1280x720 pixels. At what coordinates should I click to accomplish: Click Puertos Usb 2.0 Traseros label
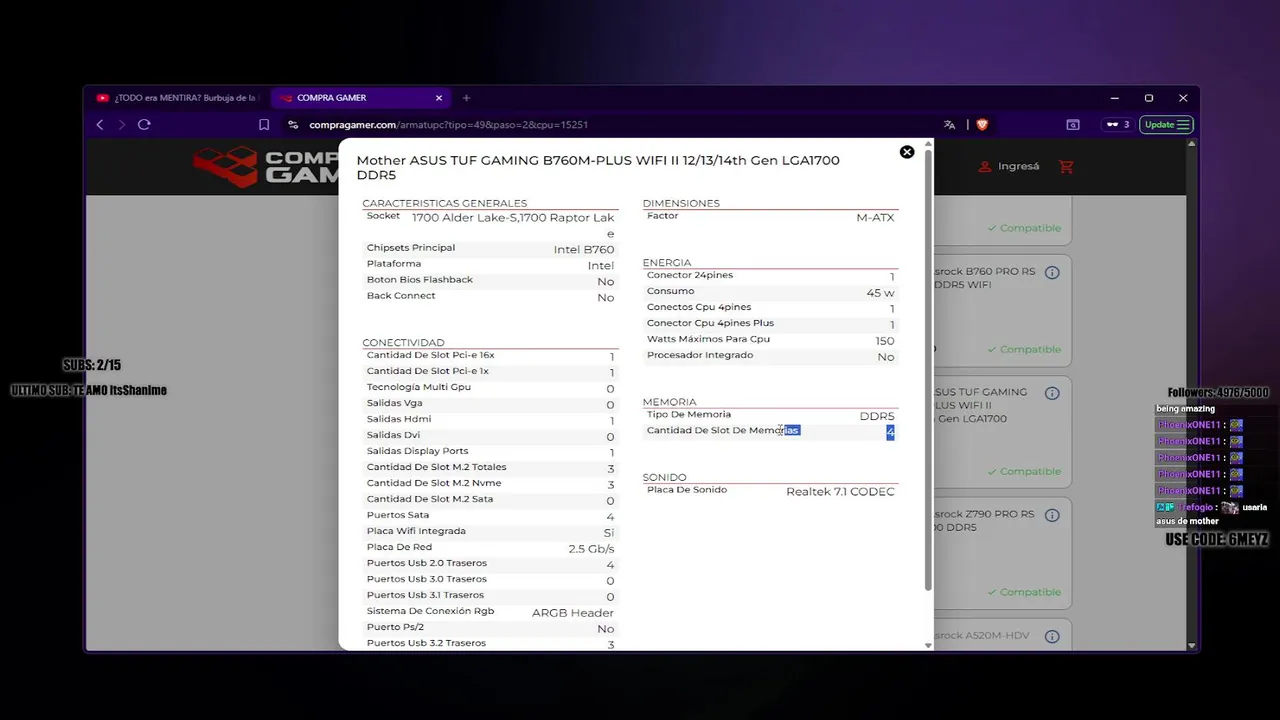tap(426, 563)
